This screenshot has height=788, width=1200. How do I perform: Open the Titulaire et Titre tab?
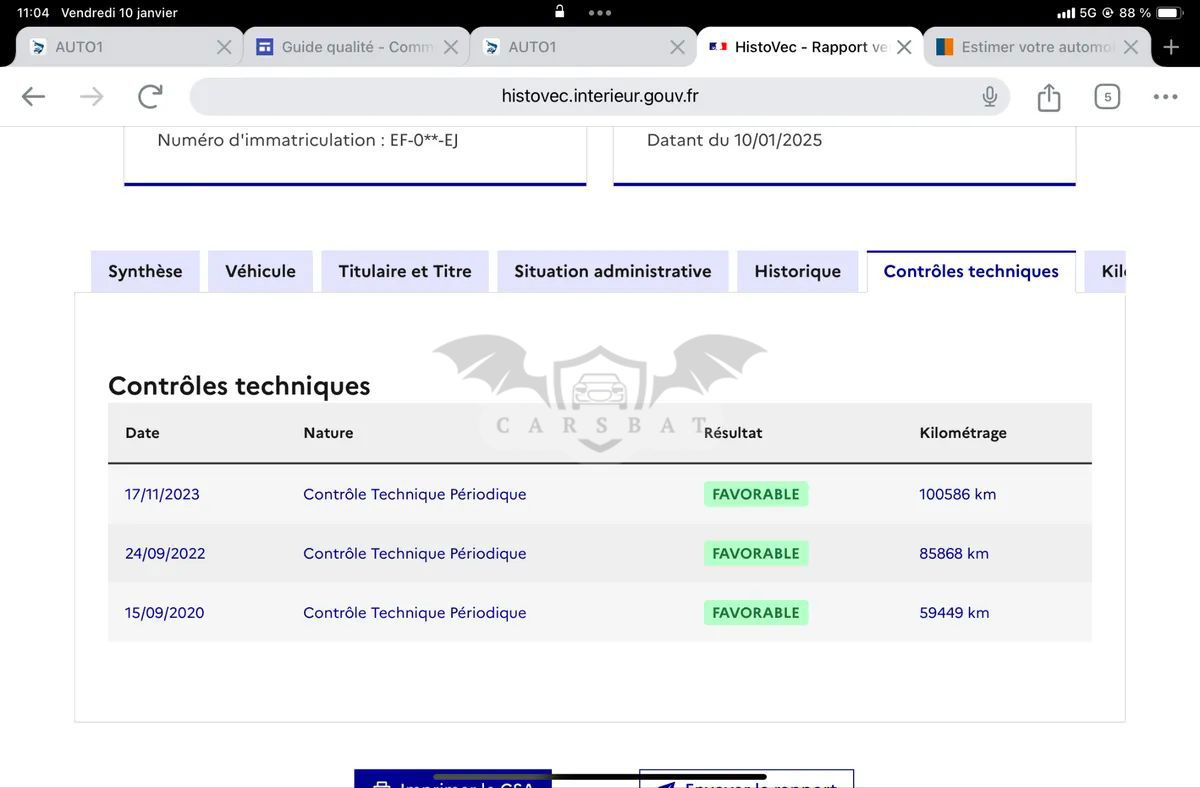click(x=405, y=271)
